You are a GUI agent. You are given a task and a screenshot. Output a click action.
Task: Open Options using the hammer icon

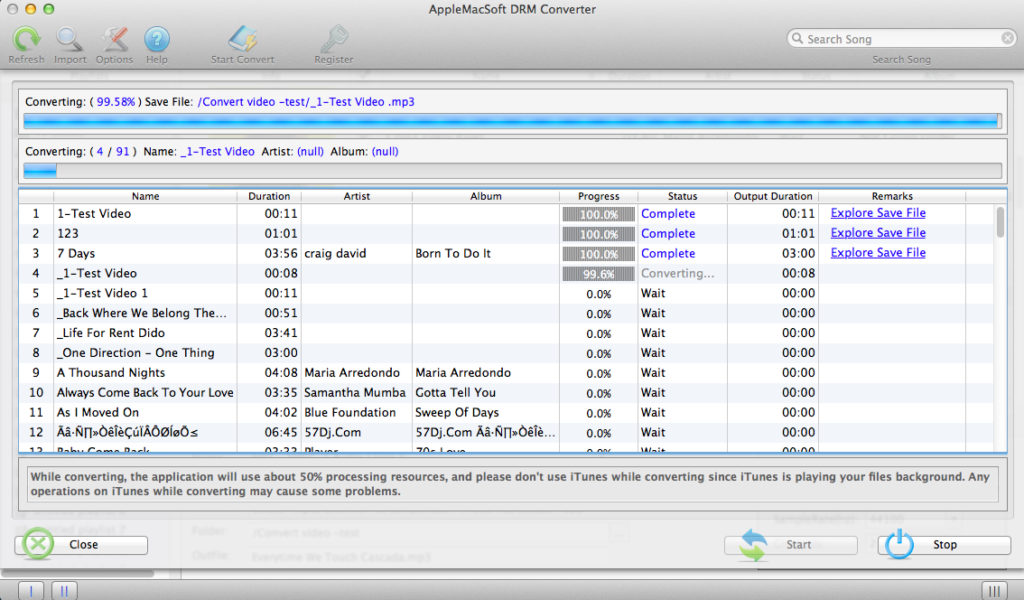click(x=113, y=38)
